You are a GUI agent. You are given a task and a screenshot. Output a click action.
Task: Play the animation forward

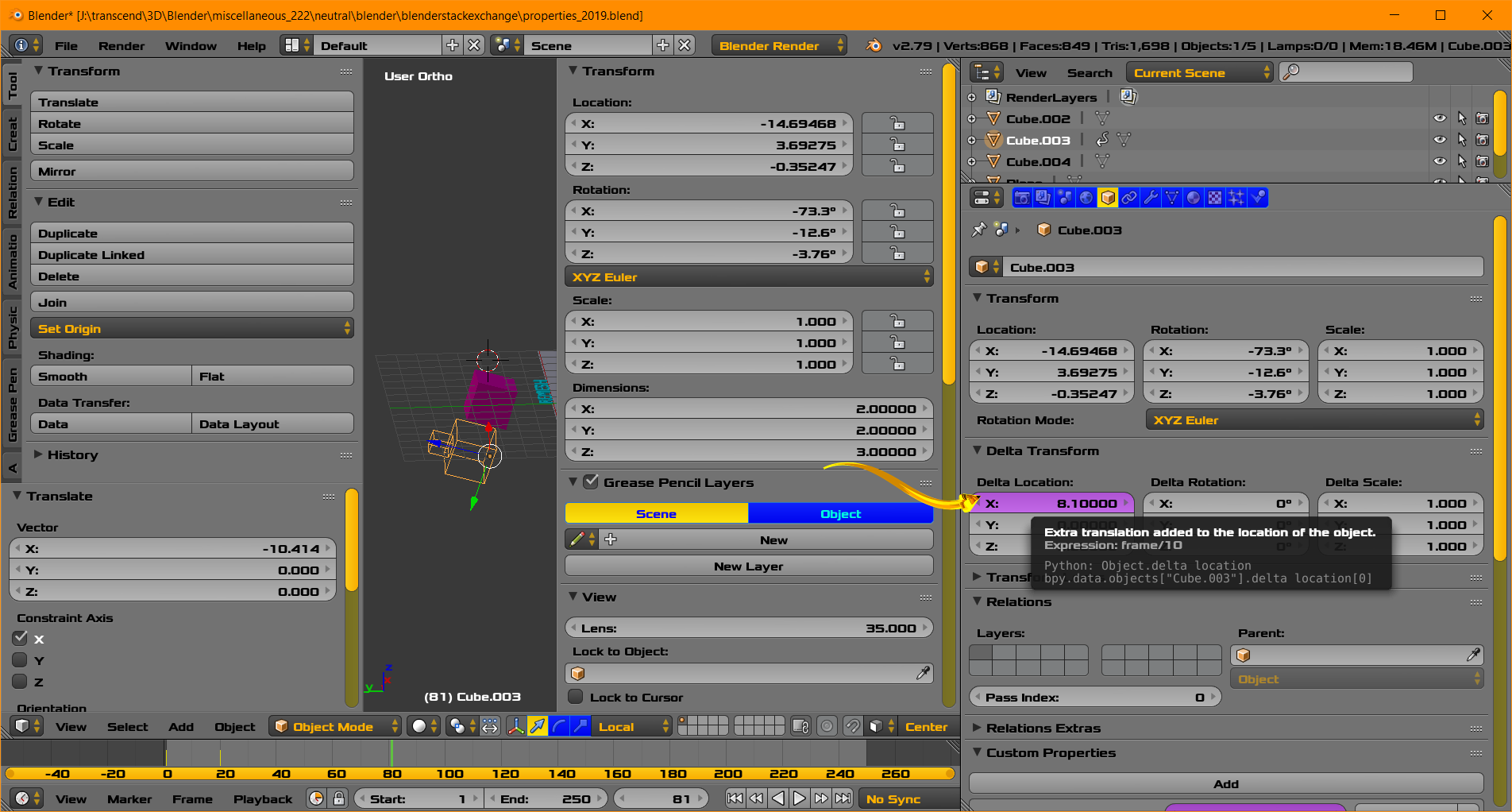800,798
